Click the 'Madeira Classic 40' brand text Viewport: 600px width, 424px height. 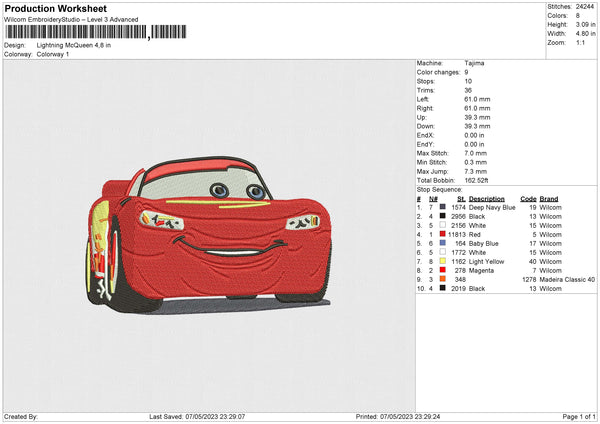567,279
